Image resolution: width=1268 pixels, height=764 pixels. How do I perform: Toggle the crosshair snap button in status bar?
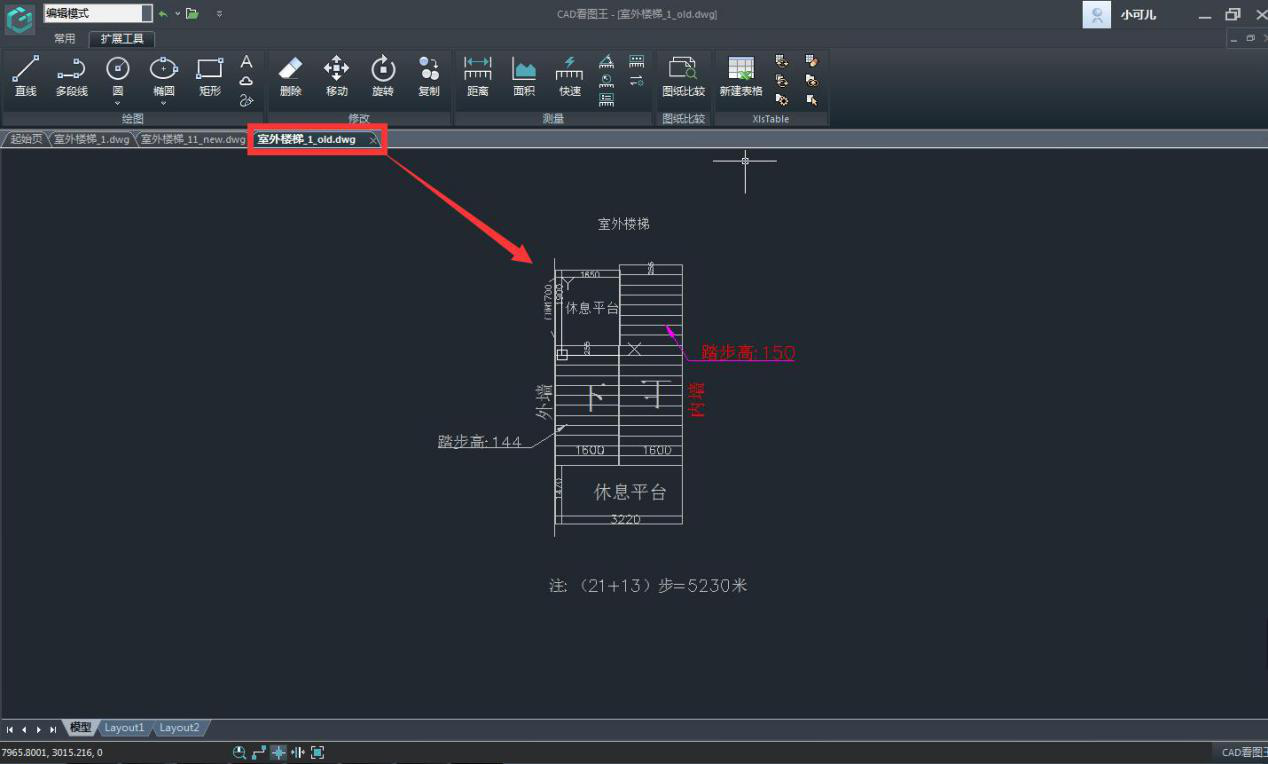(279, 753)
